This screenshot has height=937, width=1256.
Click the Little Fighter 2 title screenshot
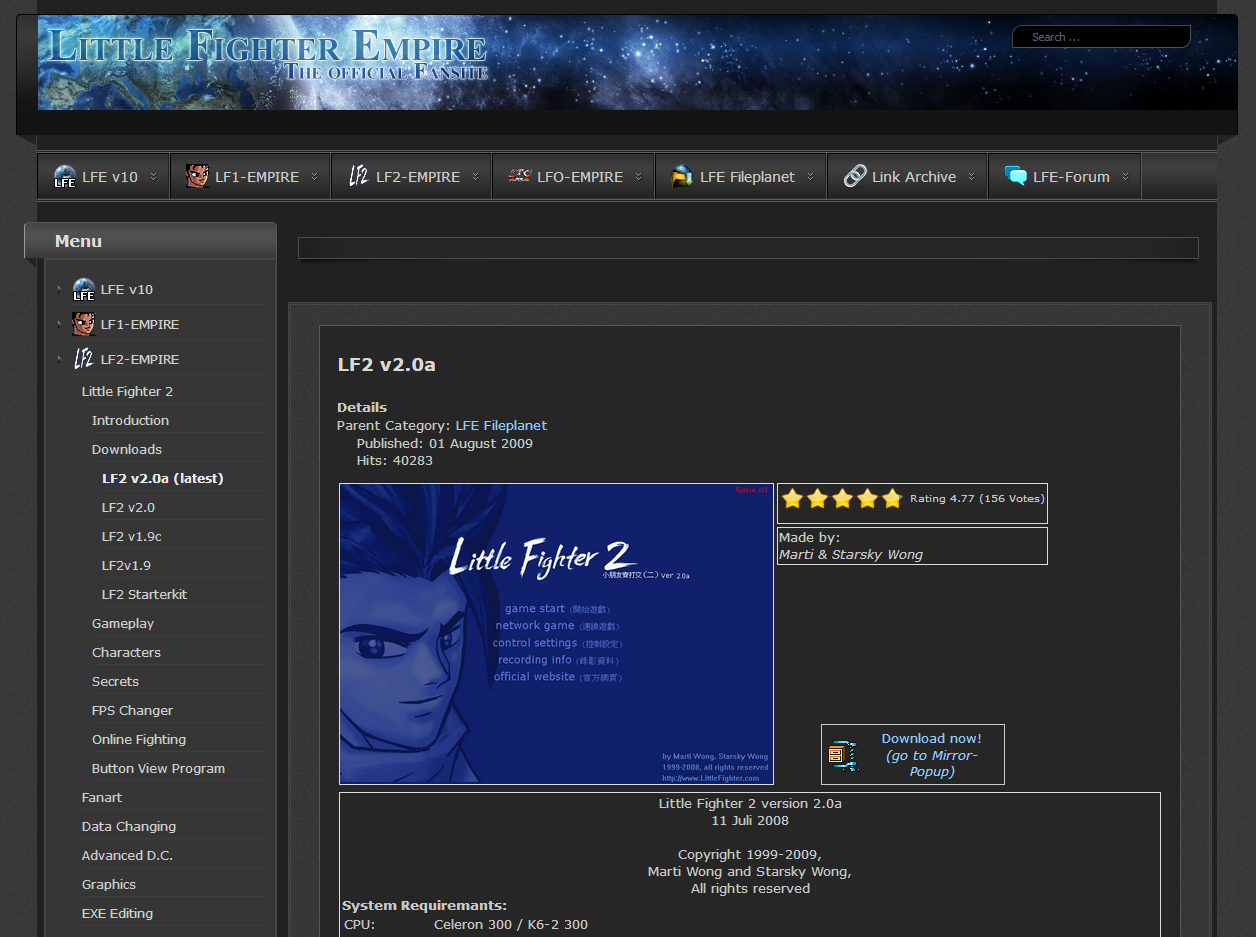pos(556,634)
